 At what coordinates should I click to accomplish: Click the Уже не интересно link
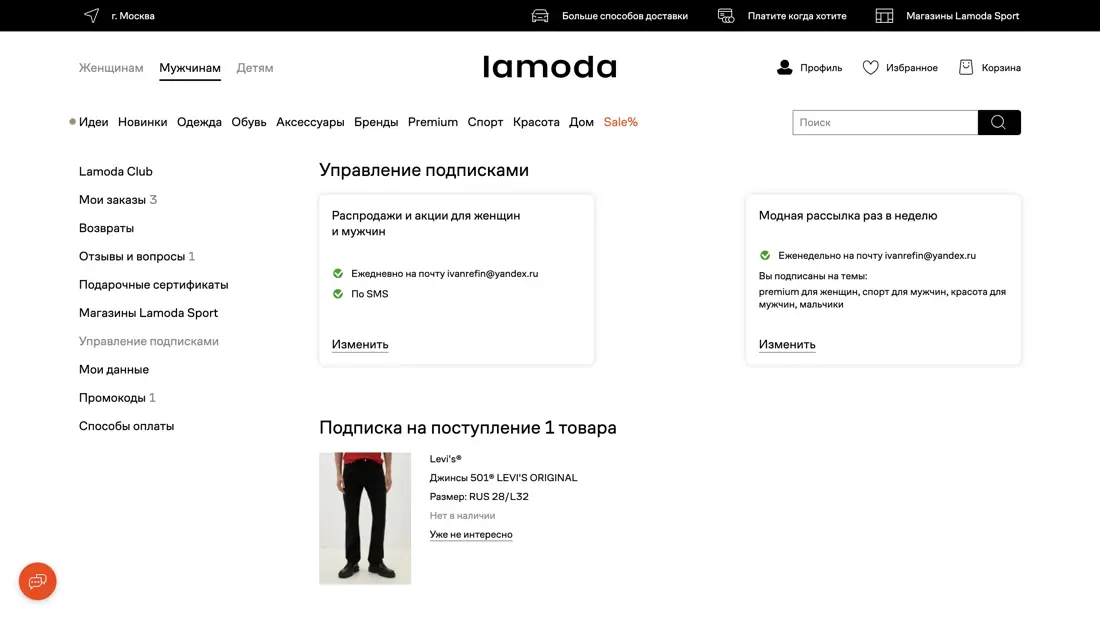tap(471, 534)
